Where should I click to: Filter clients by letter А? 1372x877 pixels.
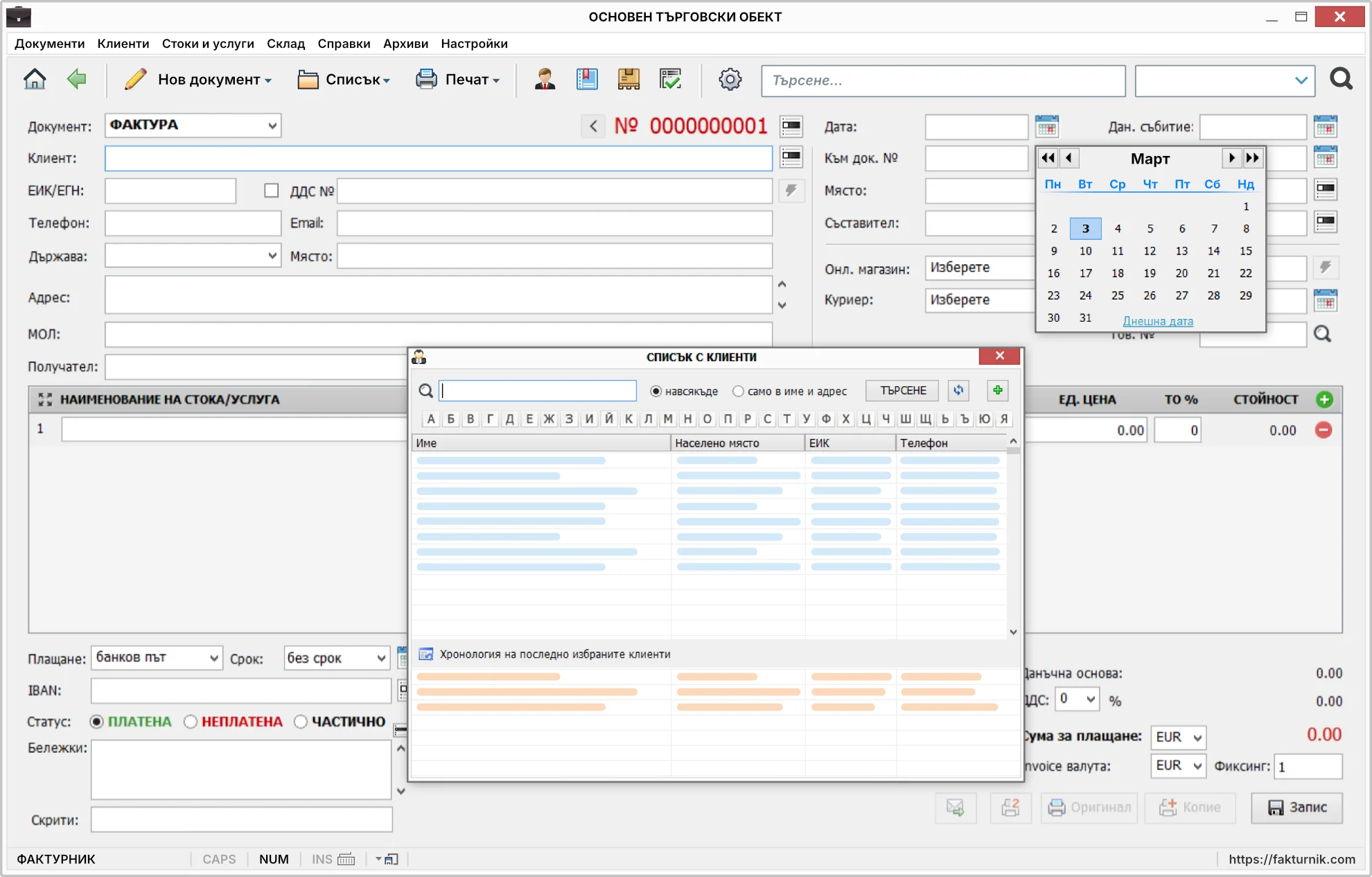431,419
